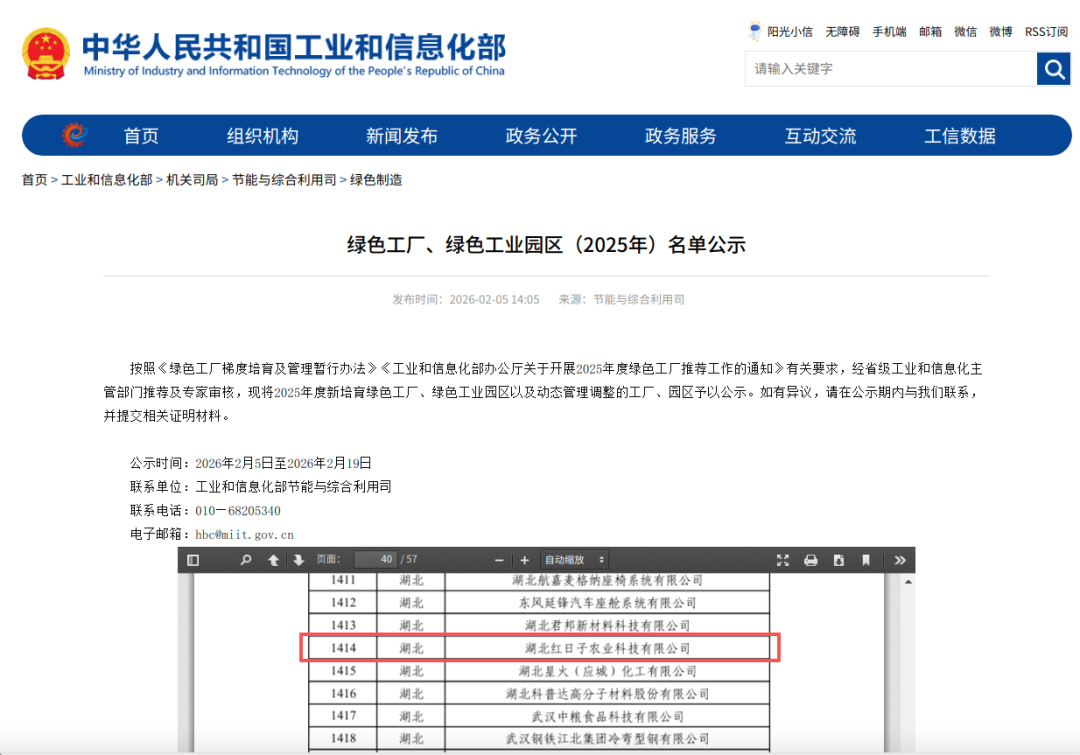
Task: Go to next PDF page arrow
Action: tap(298, 560)
